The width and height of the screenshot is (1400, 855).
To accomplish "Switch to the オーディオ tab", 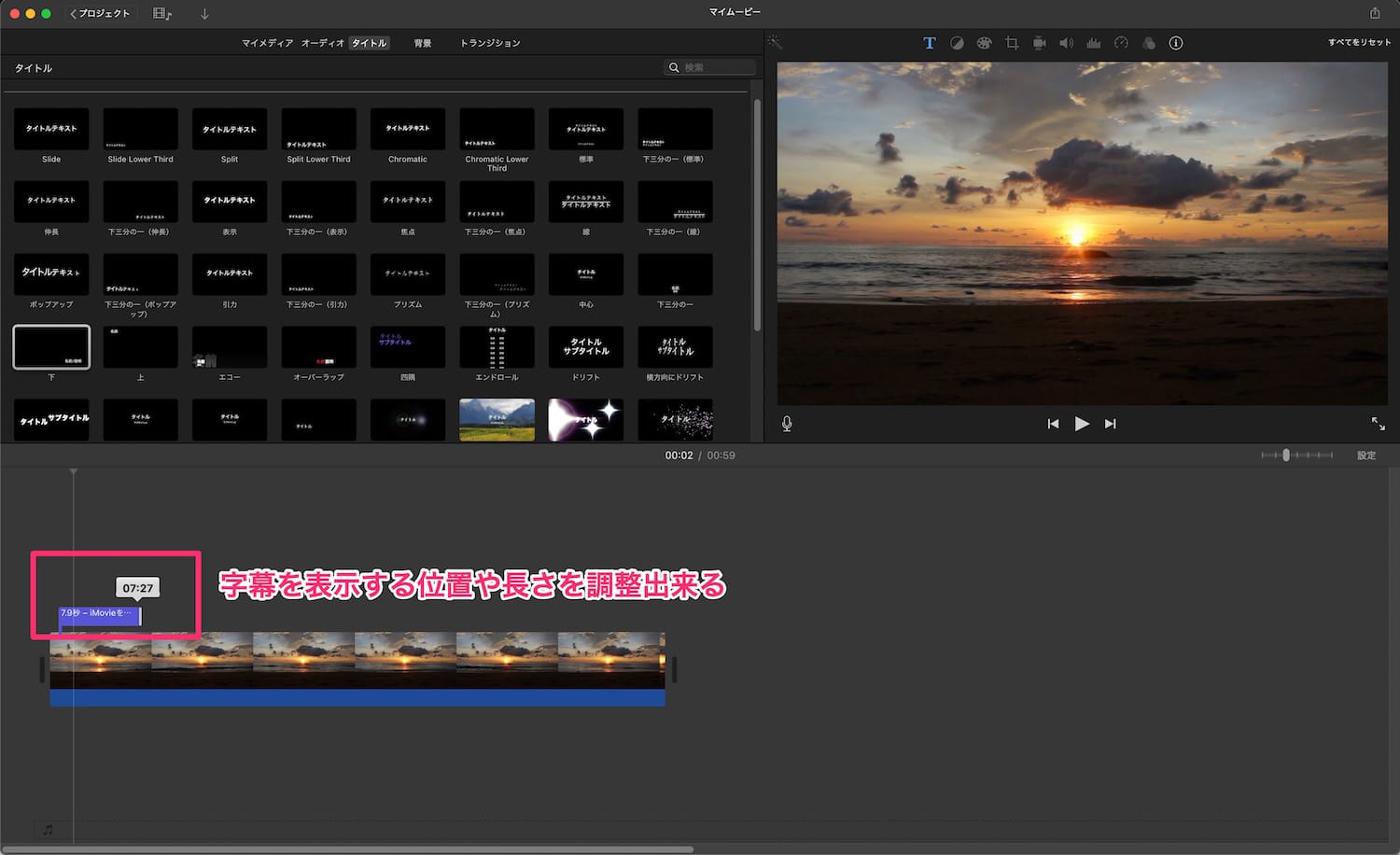I will (322, 43).
